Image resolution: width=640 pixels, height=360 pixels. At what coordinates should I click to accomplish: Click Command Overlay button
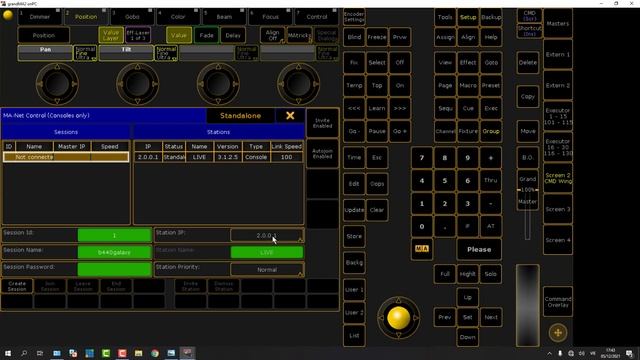[558, 302]
